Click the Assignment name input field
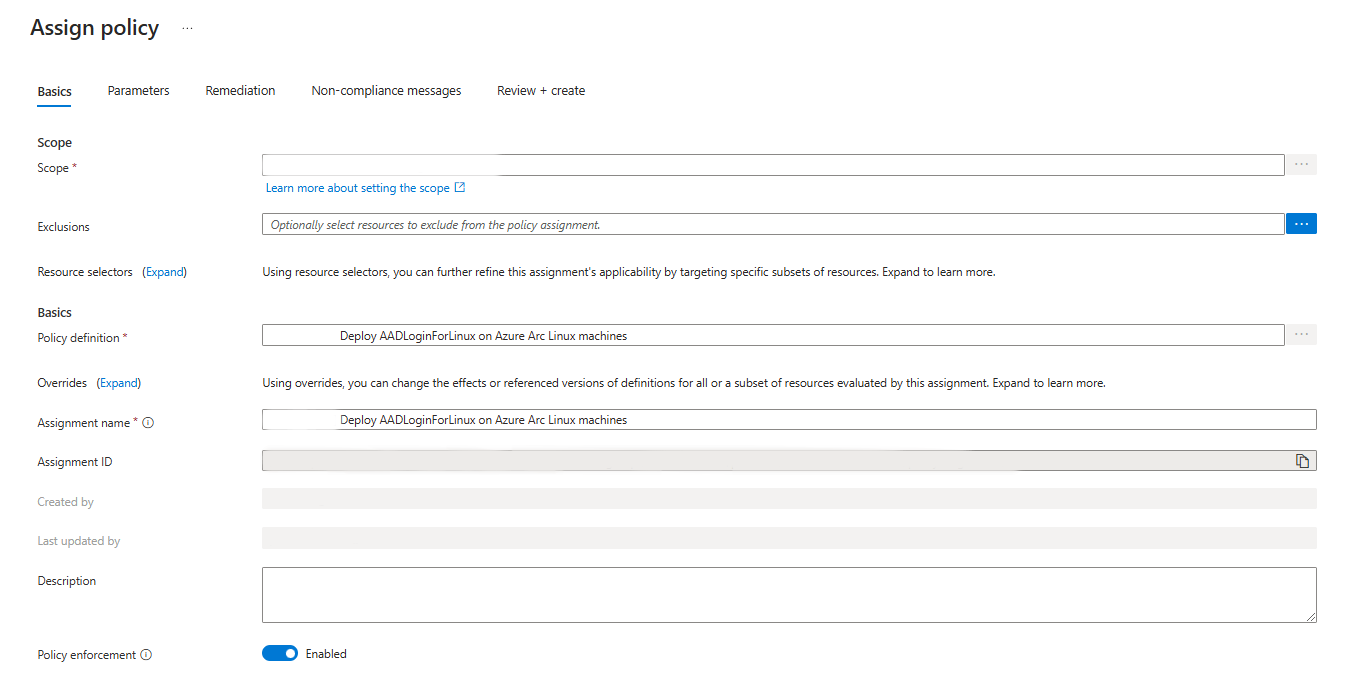Viewport: 1353px width, 688px height. coord(788,420)
